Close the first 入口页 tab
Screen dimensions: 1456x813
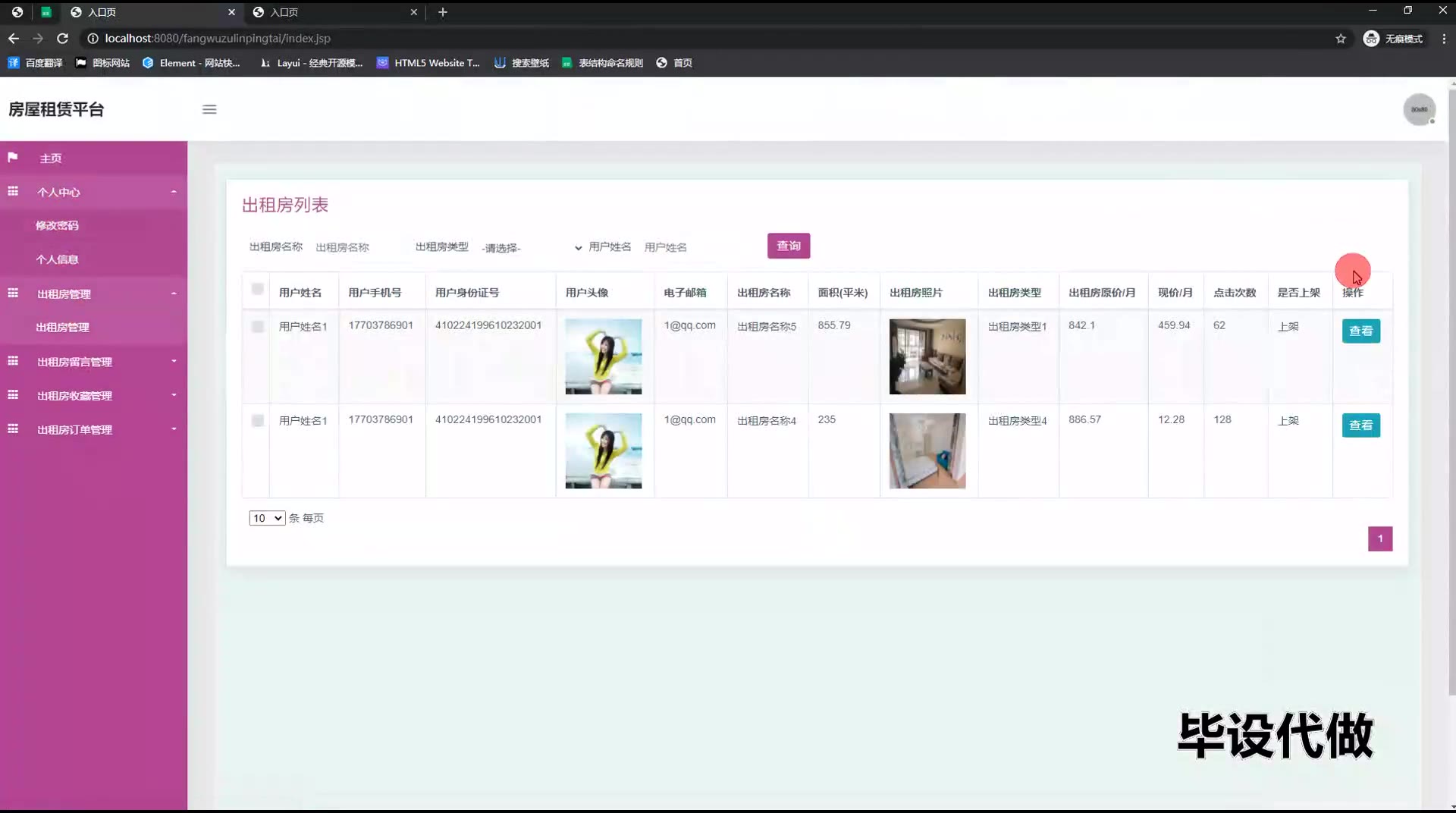tap(231, 12)
